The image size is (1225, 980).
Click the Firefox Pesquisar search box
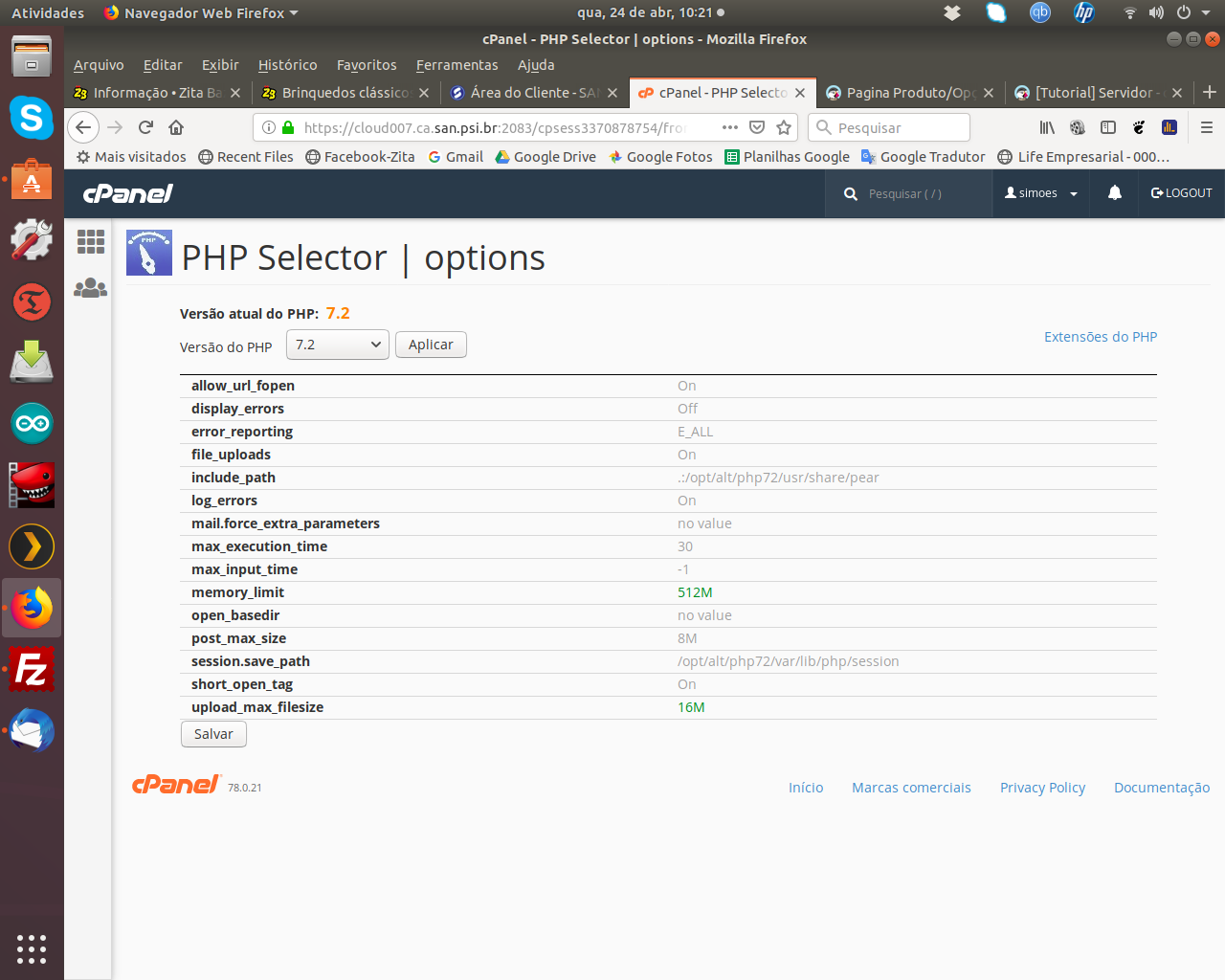889,127
